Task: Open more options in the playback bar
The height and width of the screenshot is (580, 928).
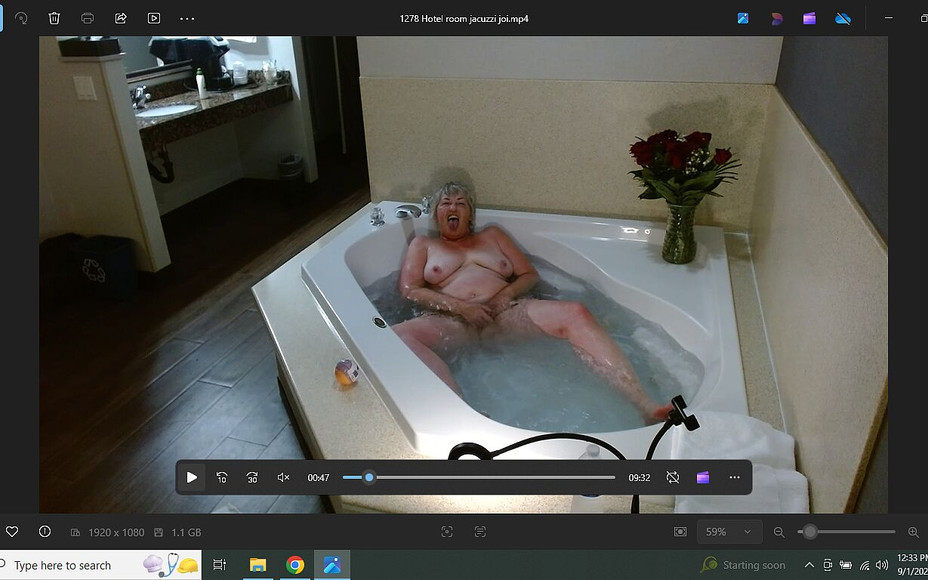Action: click(x=734, y=477)
